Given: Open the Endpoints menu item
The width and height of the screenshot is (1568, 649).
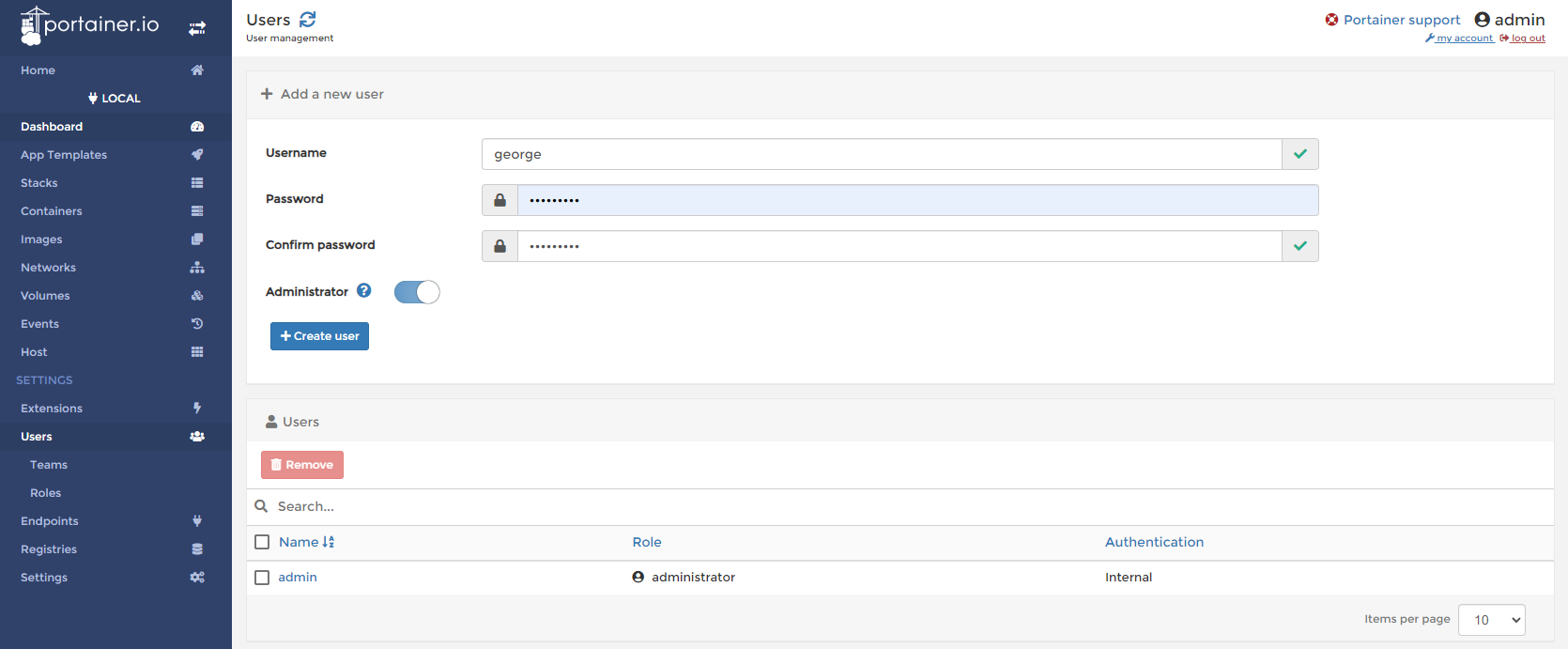Looking at the screenshot, I should pos(115,521).
